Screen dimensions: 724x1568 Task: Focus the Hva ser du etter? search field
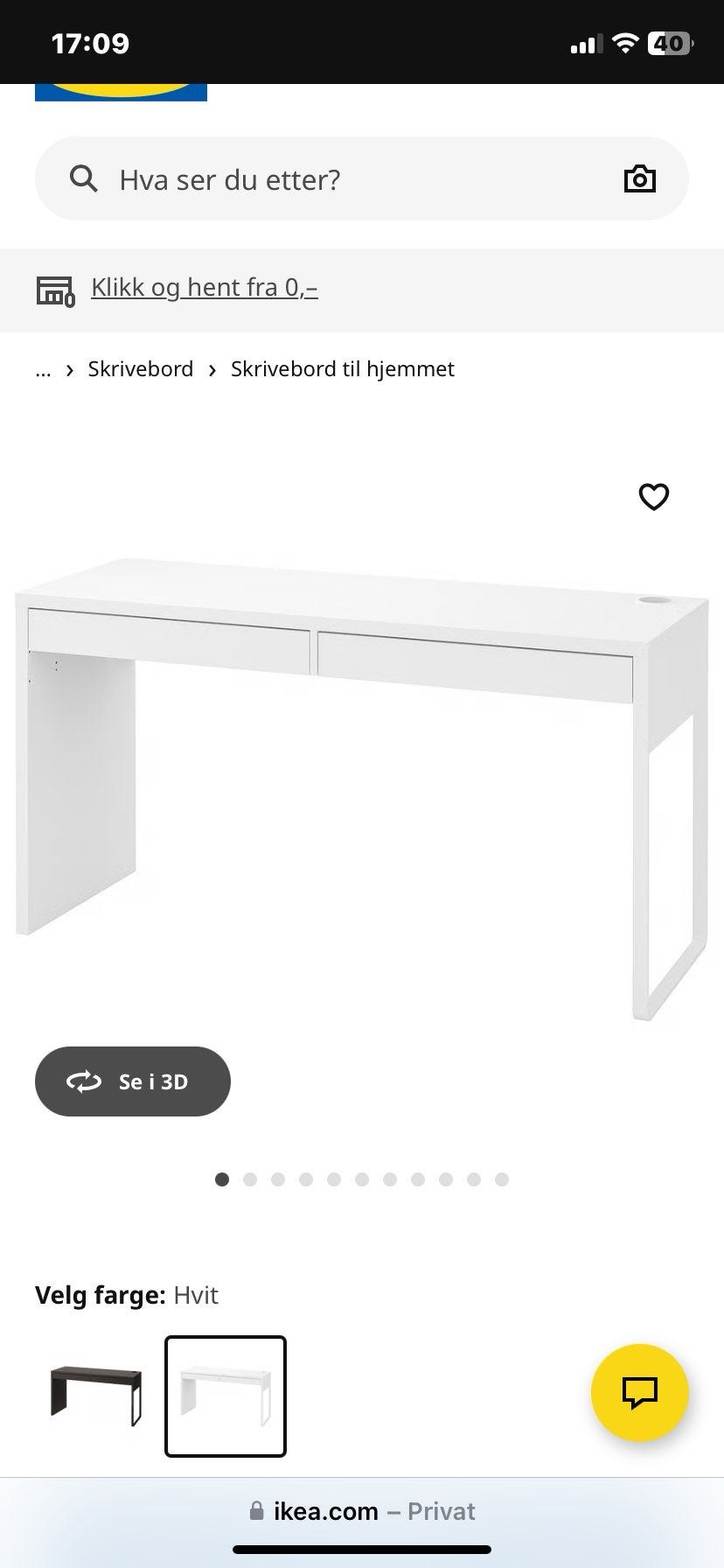click(x=362, y=178)
